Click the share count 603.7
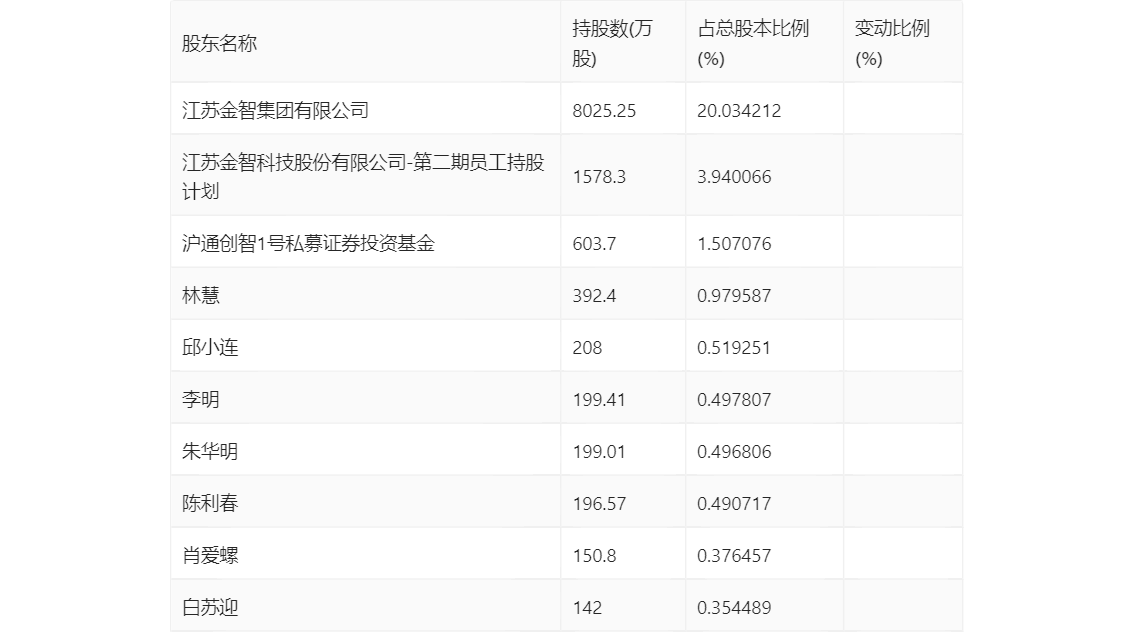Viewport: 1134px width, 632px height. click(594, 244)
